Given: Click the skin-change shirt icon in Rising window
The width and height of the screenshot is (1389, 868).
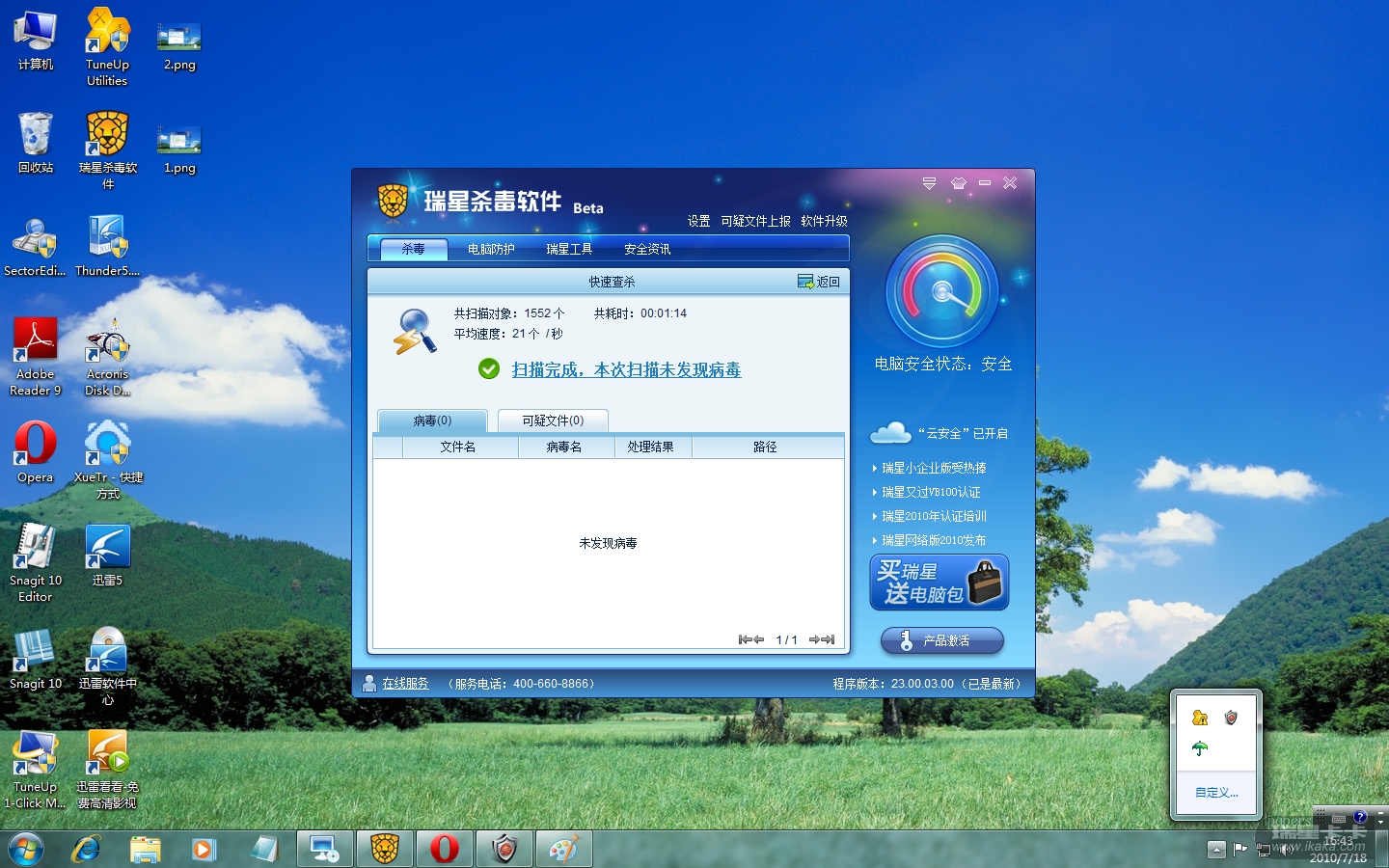Looking at the screenshot, I should click(x=958, y=183).
